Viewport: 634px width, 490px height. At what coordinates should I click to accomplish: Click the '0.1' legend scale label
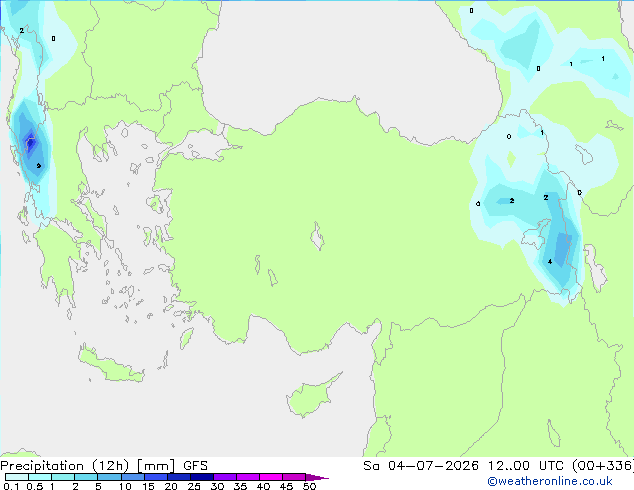[x=11, y=486]
